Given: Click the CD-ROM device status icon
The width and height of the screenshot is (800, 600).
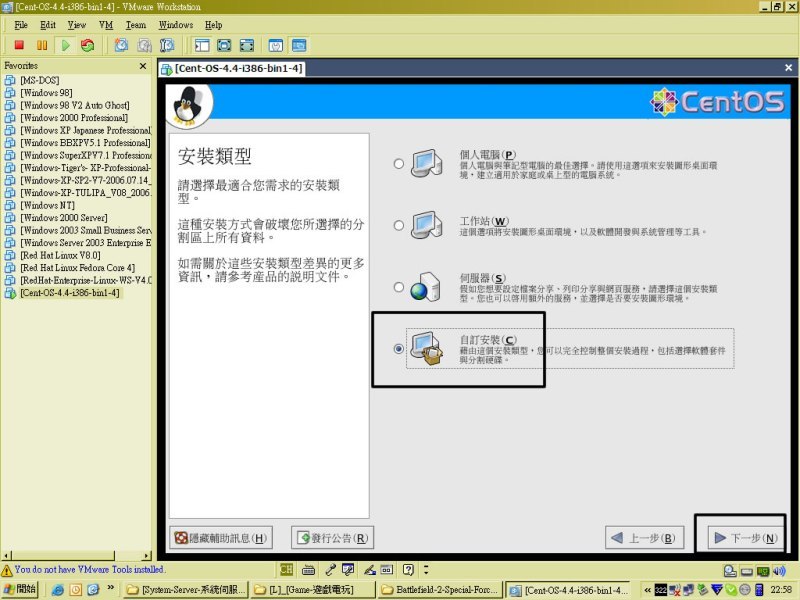Looking at the screenshot, I should pos(730,571).
